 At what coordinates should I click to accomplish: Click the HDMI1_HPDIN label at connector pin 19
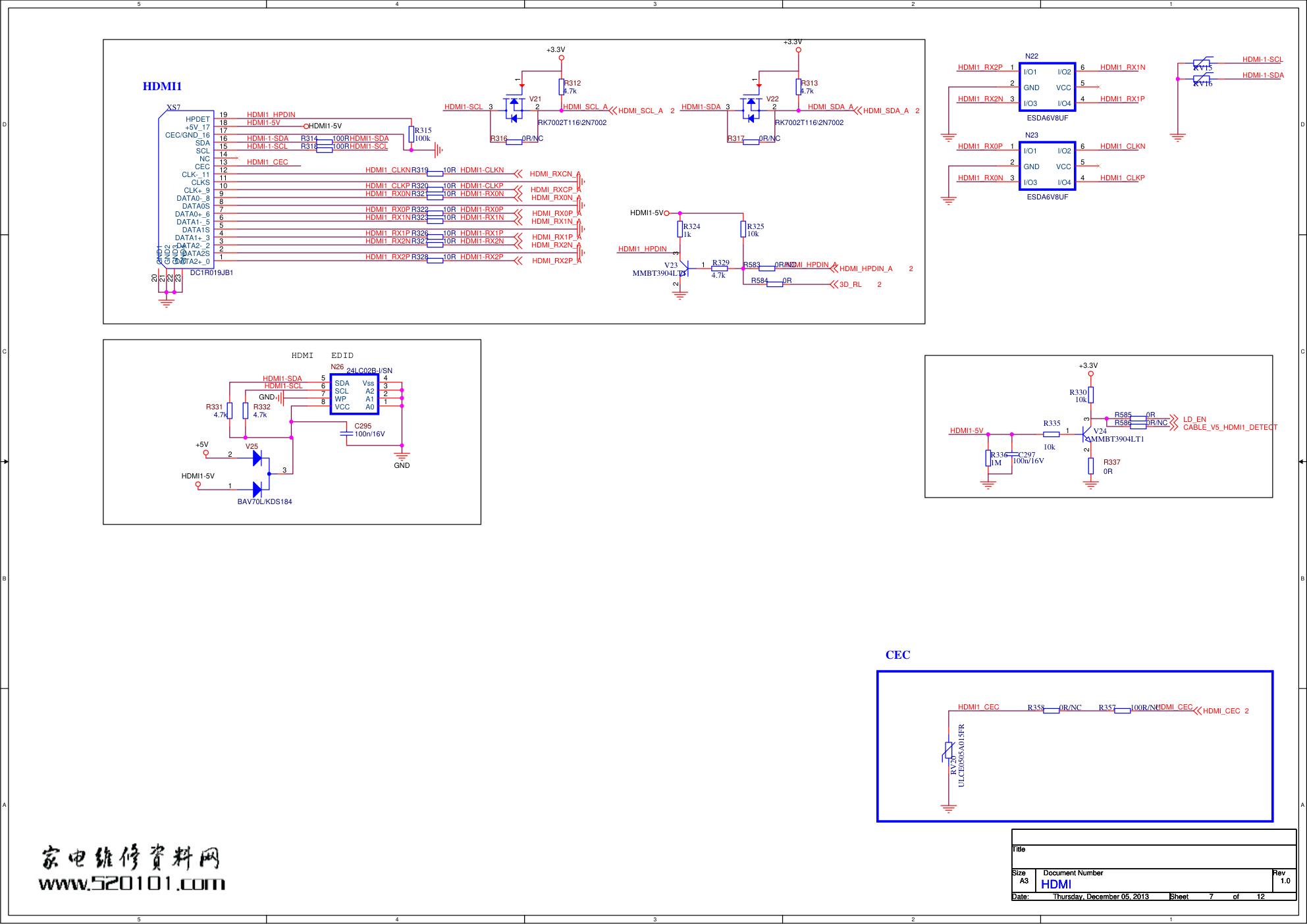pyautogui.click(x=271, y=115)
